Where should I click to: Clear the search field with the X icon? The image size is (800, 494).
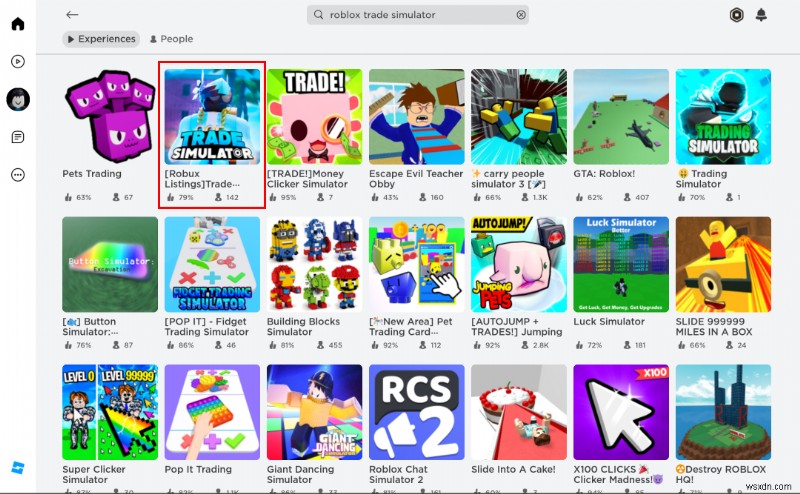pos(521,15)
